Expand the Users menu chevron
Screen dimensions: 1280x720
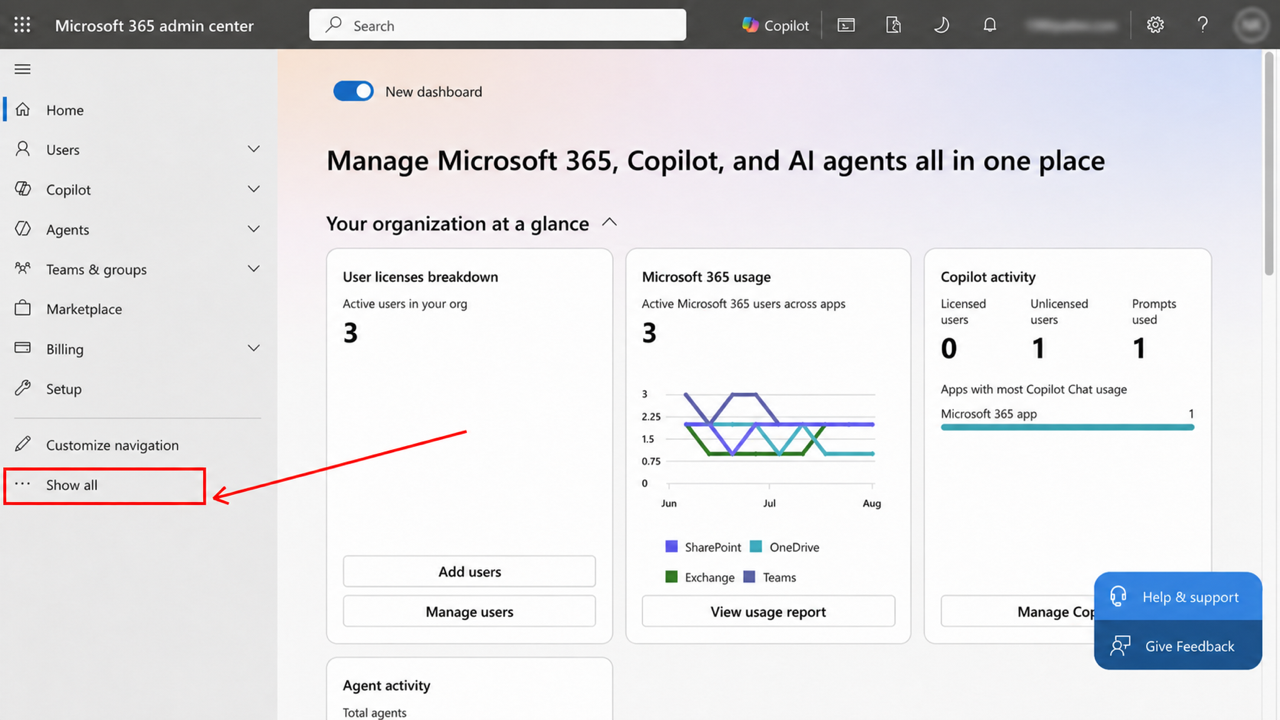[x=254, y=149]
